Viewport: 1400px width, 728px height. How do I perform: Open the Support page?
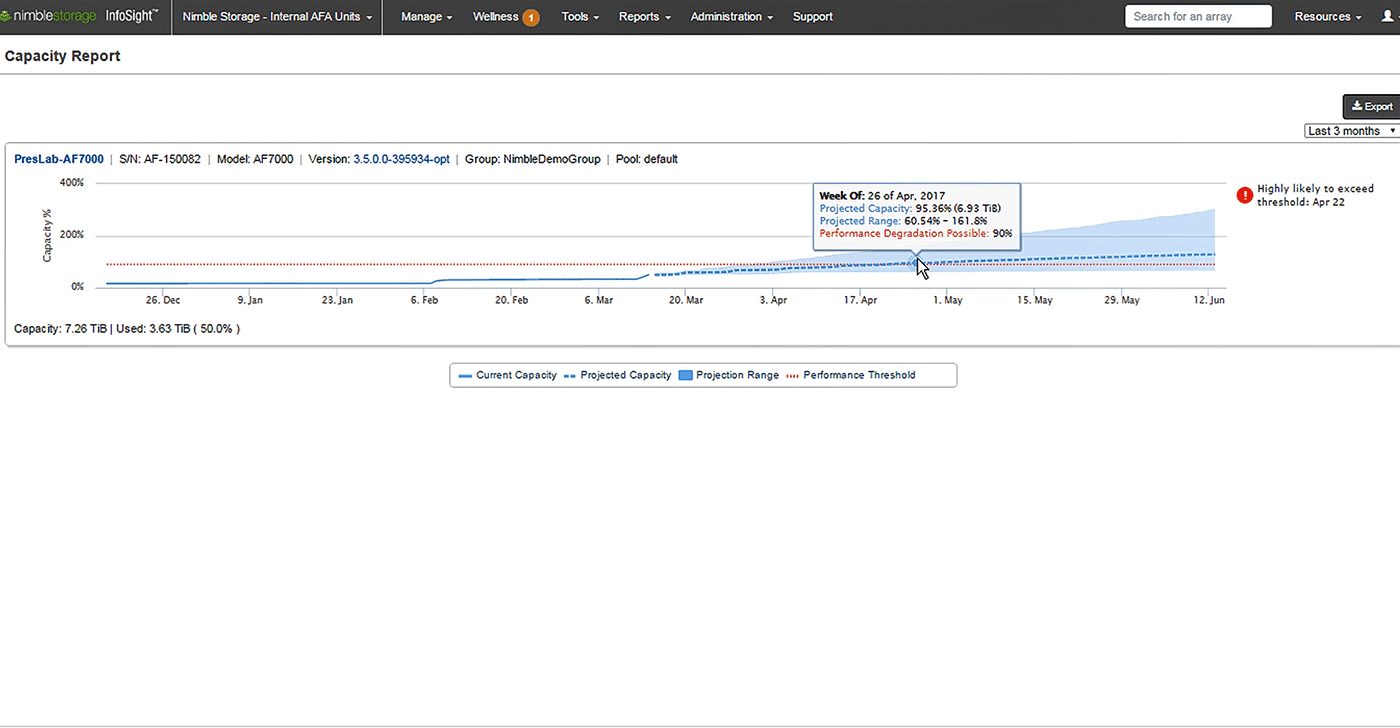[812, 17]
